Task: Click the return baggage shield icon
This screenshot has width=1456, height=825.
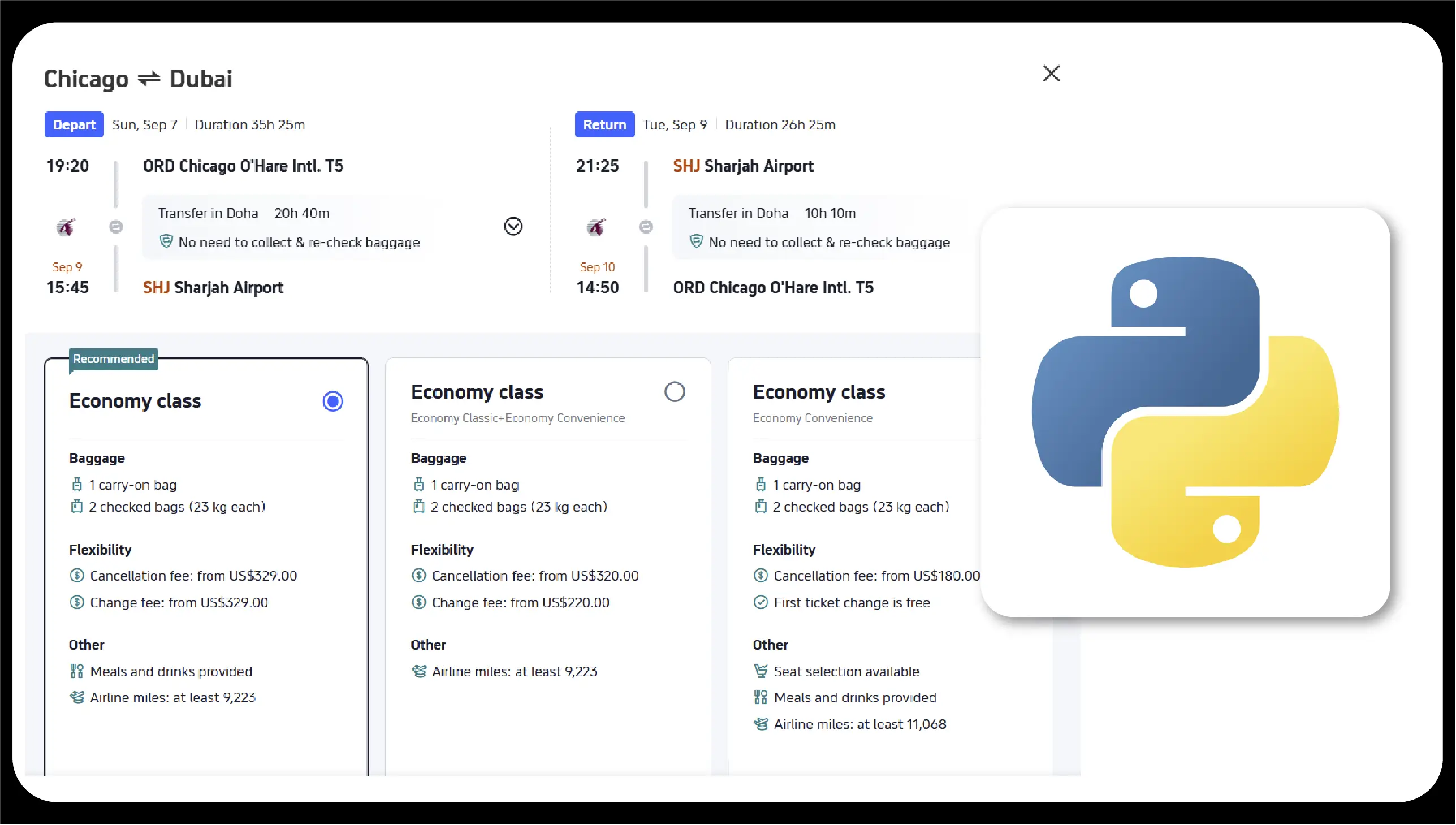Action: pos(696,242)
